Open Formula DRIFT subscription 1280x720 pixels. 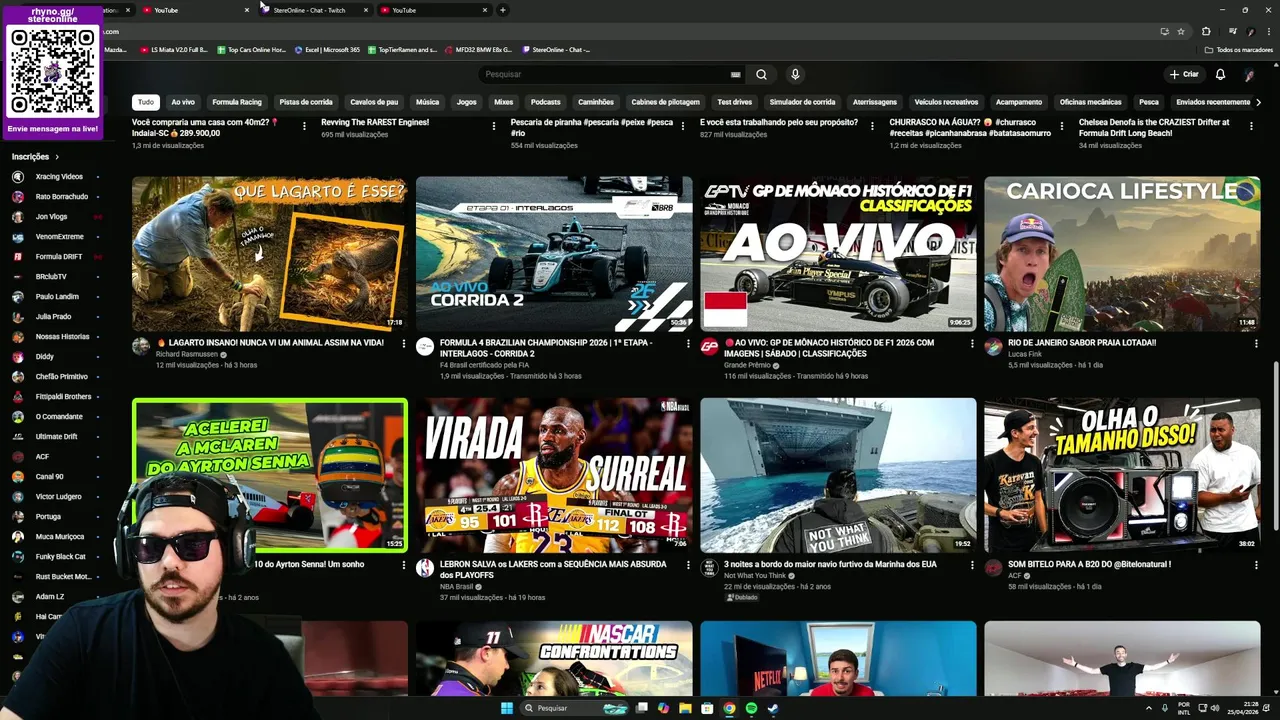click(x=57, y=257)
